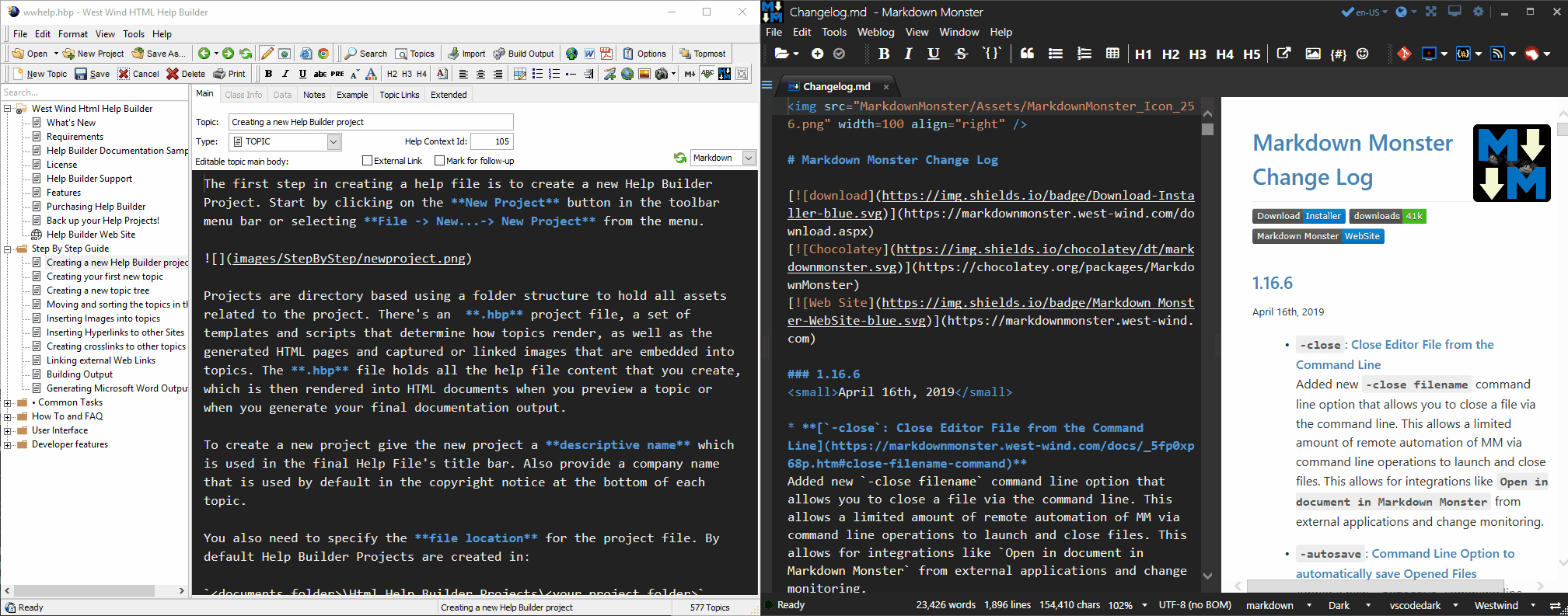
Task: Switch to the Notes tab
Action: coord(314,95)
